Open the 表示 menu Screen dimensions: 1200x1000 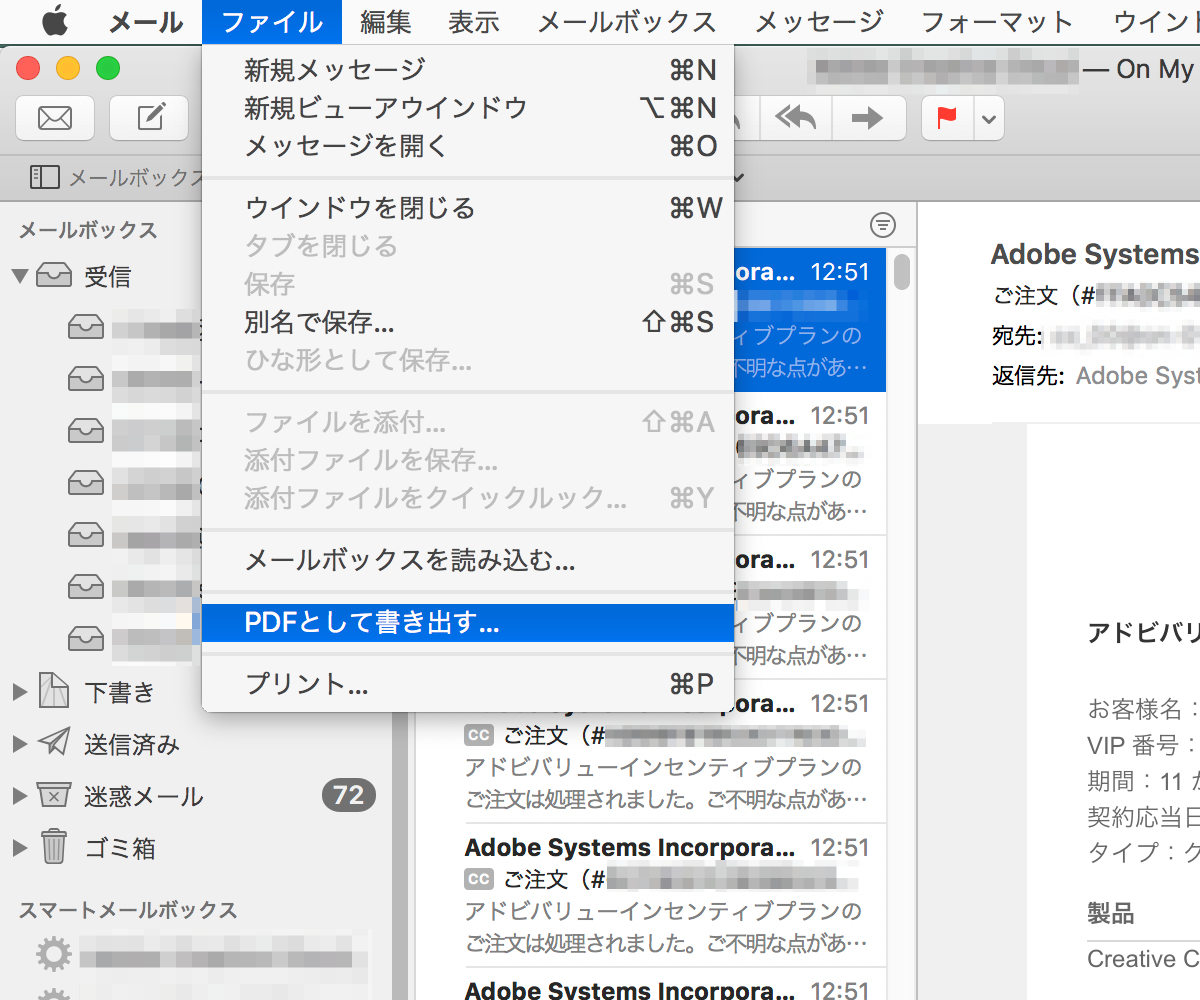point(474,21)
